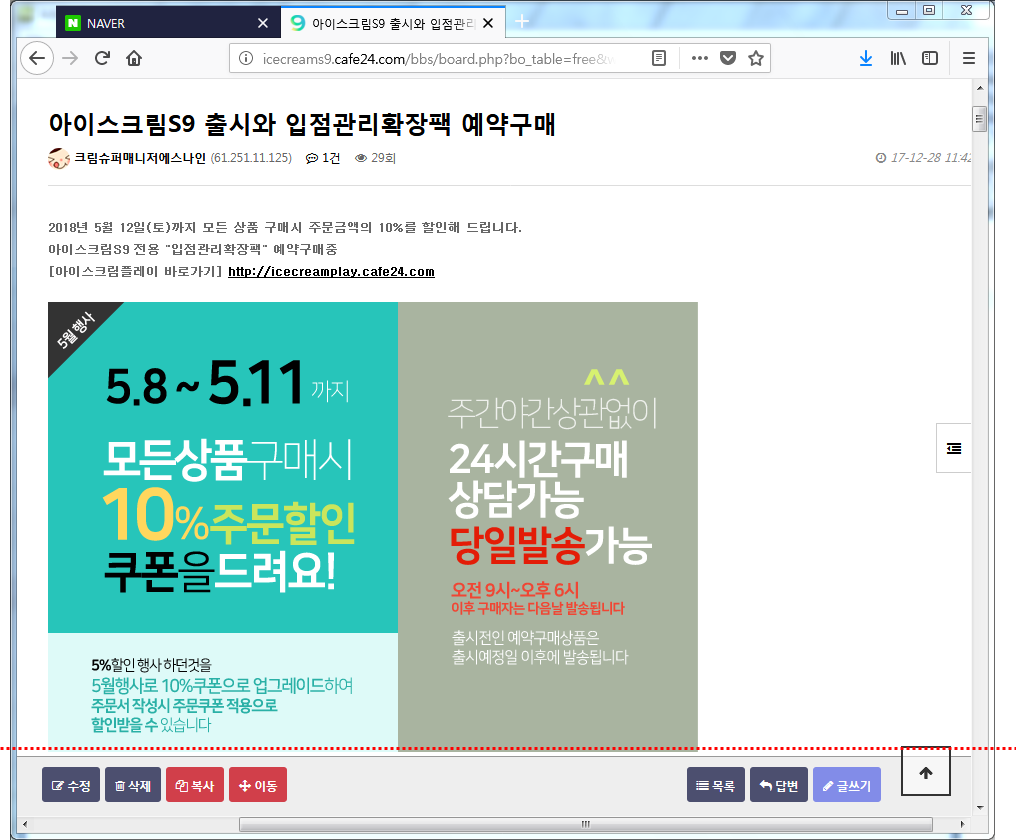Click the browser back arrow button

[37, 58]
